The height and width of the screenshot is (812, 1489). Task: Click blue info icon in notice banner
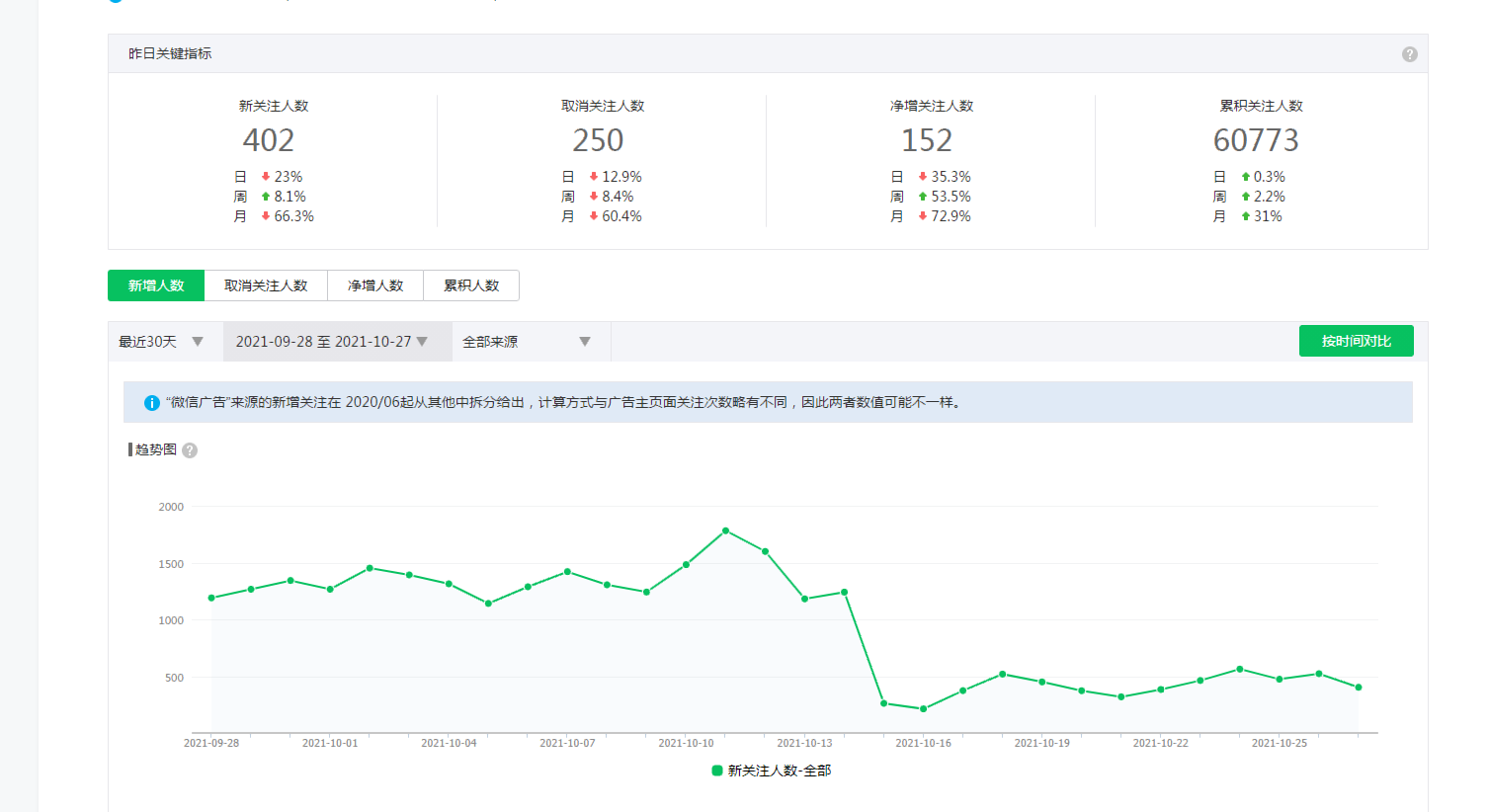[152, 403]
